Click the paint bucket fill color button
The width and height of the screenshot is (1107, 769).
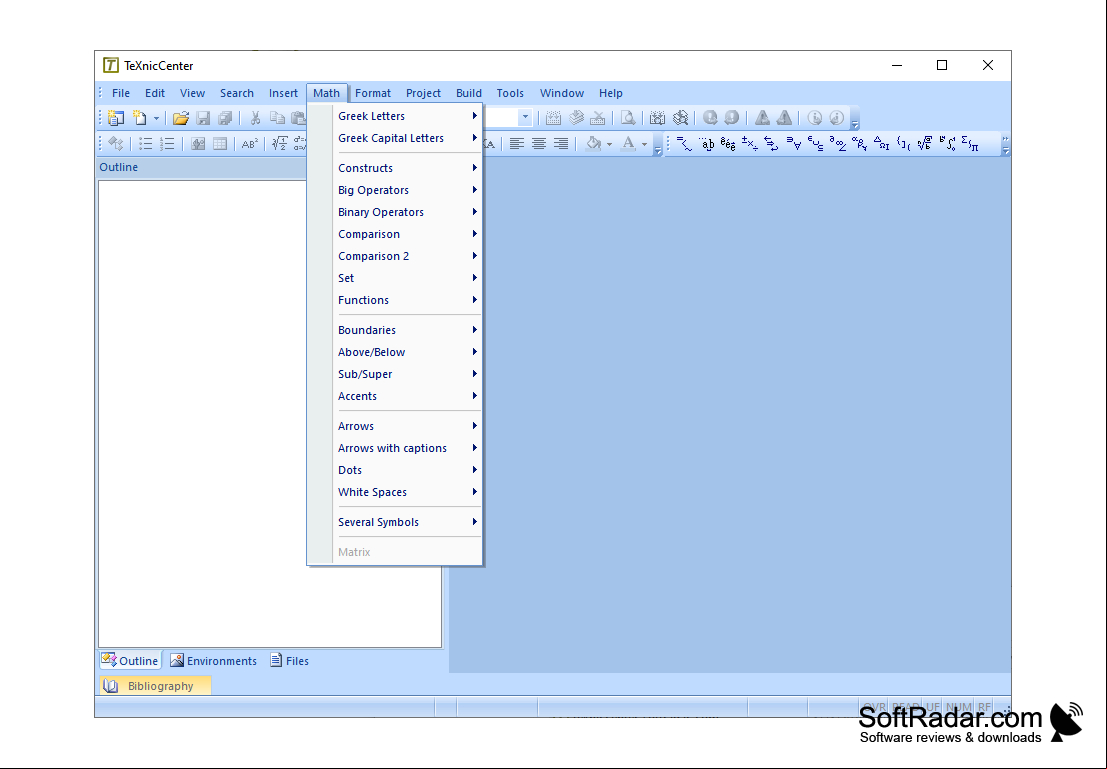coord(594,144)
